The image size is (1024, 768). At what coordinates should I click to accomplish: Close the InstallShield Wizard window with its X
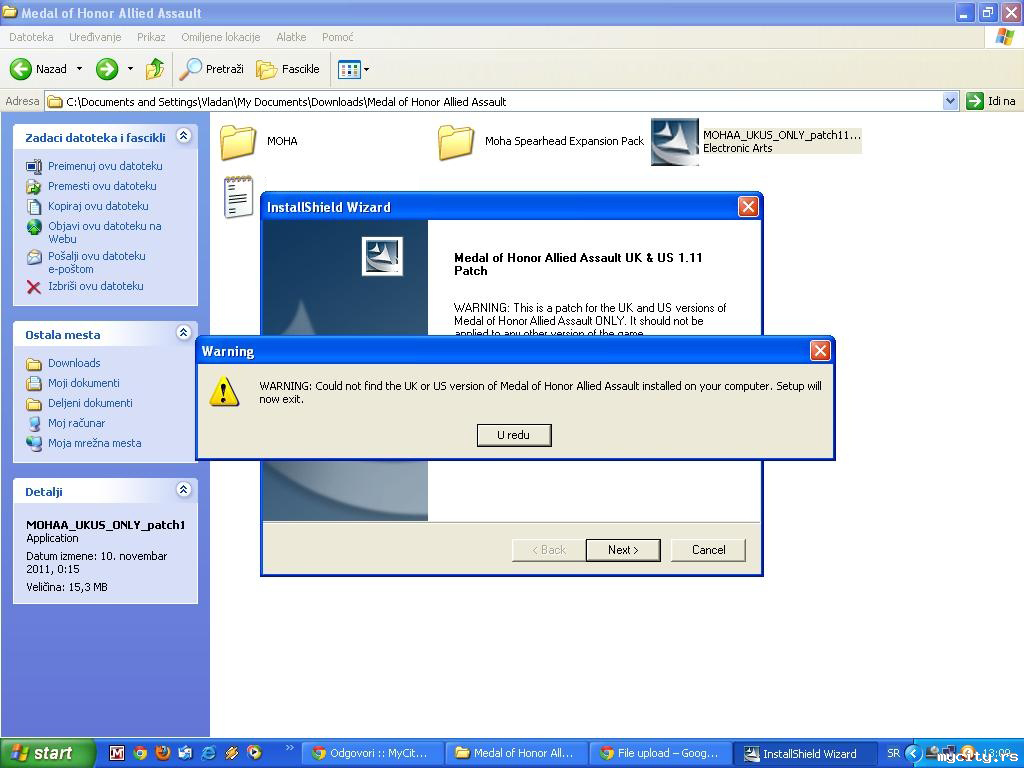(748, 207)
